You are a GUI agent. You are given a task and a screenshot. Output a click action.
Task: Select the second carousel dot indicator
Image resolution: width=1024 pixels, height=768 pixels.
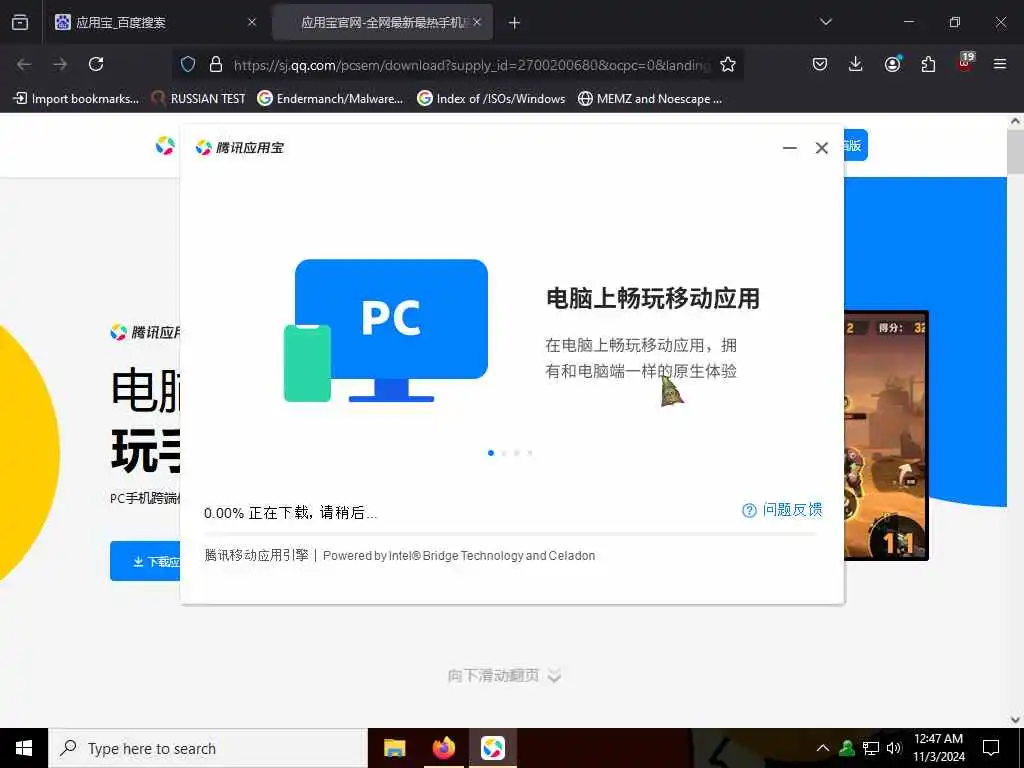click(x=504, y=453)
